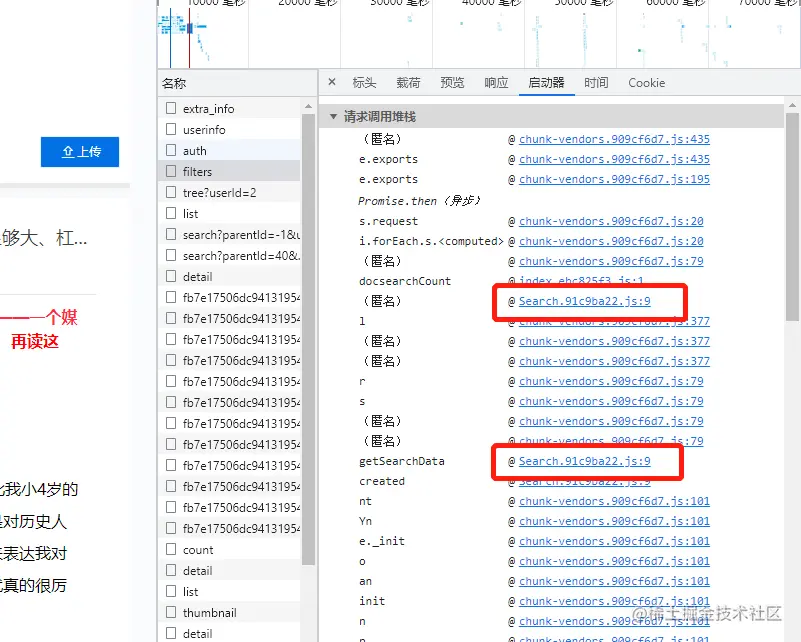Switch to the 响应 tab
The height and width of the screenshot is (642, 801).
496,83
